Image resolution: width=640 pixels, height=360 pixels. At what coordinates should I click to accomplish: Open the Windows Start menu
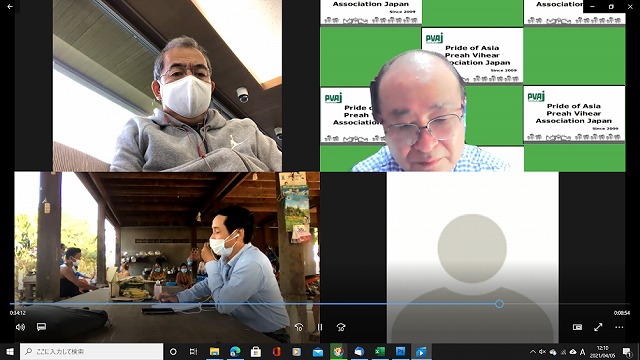(x=10, y=351)
